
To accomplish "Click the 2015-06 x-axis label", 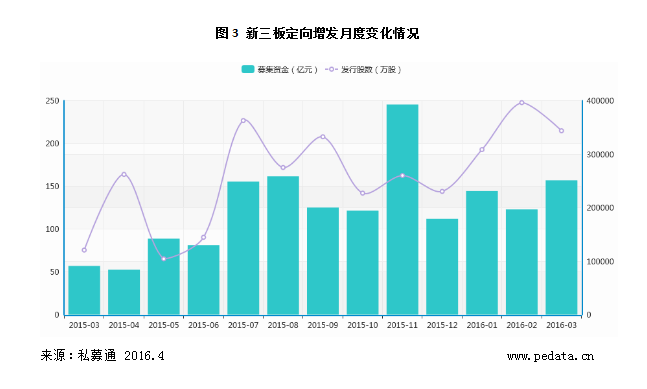I will (x=203, y=325).
